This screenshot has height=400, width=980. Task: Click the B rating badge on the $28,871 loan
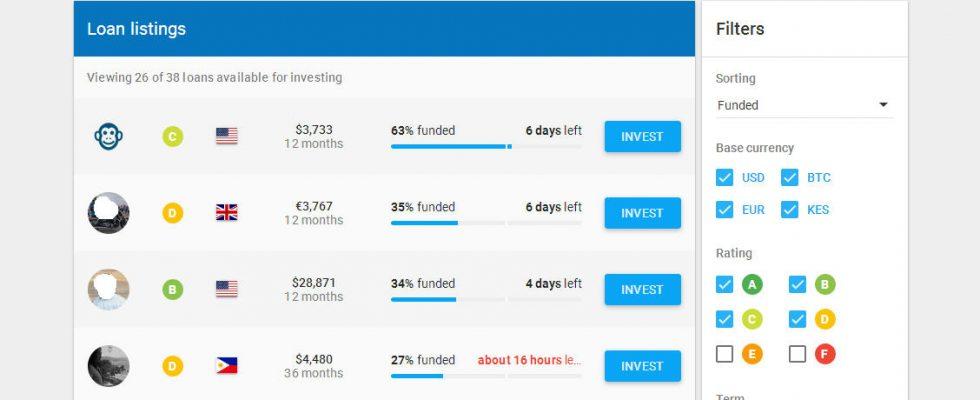(172, 289)
